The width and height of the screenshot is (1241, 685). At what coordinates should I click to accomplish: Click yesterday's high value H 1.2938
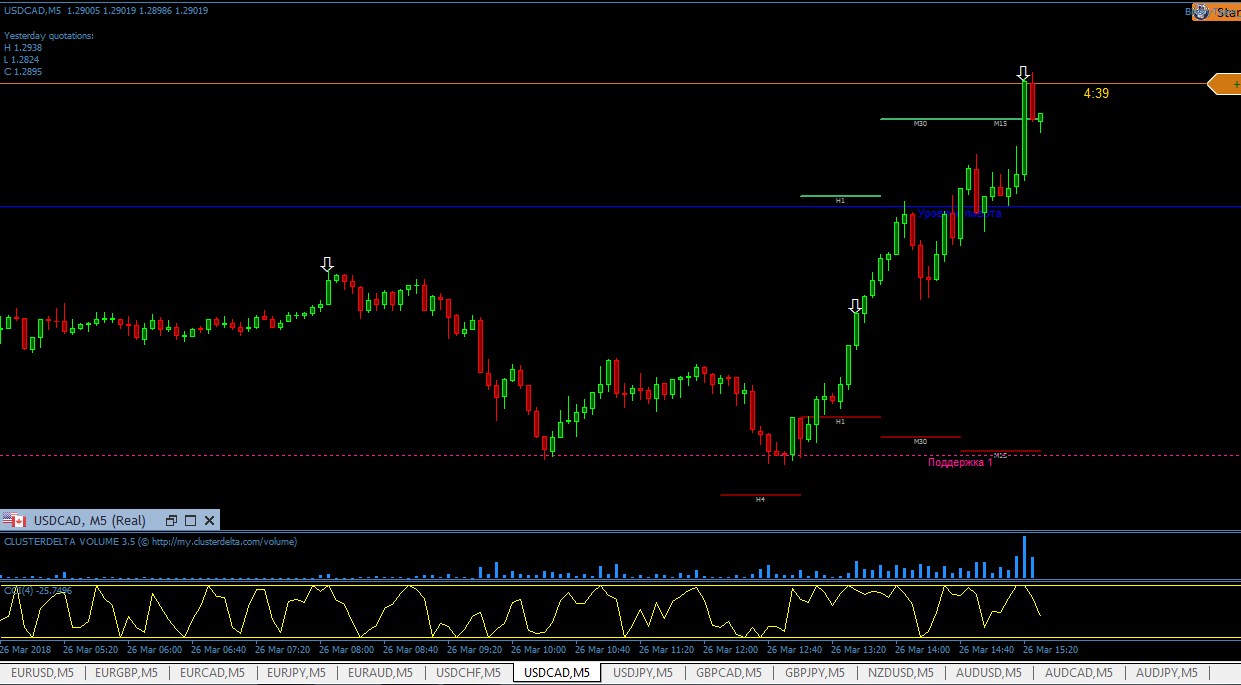point(23,48)
